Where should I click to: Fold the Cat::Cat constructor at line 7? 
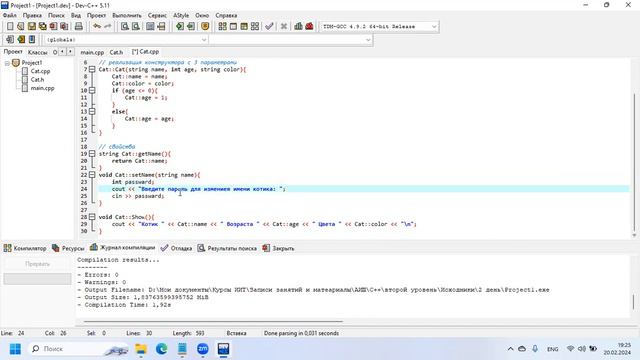pos(92,69)
